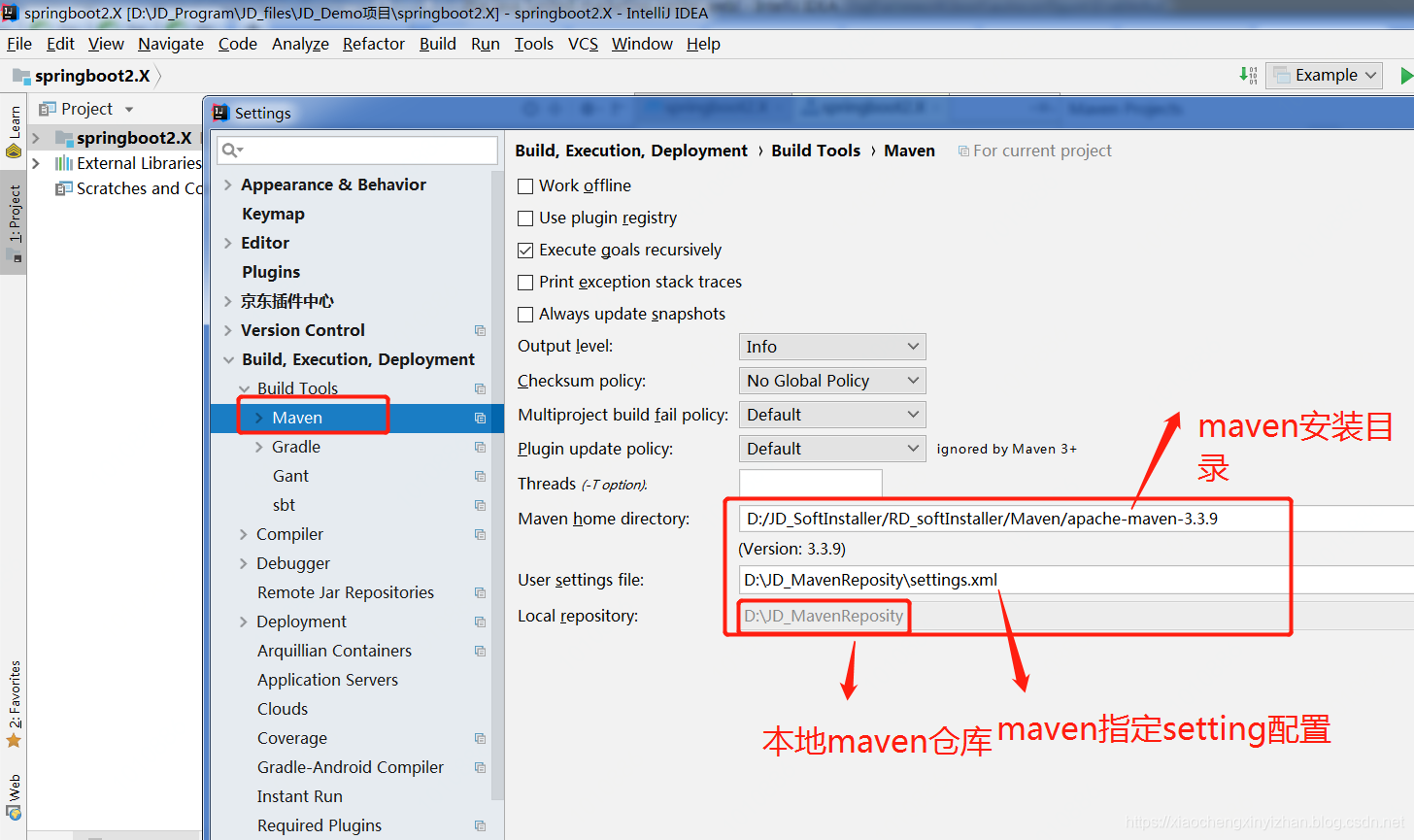Click the Local repository field
The height and width of the screenshot is (840, 1414).
(1076, 616)
